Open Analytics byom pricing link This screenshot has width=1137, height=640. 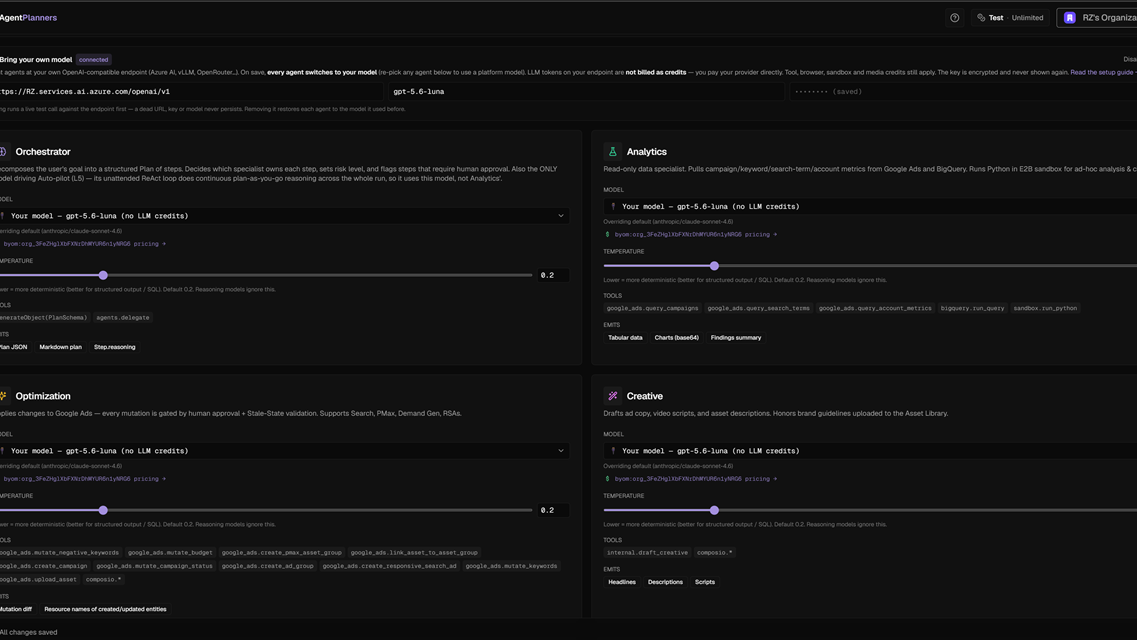[x=695, y=234]
